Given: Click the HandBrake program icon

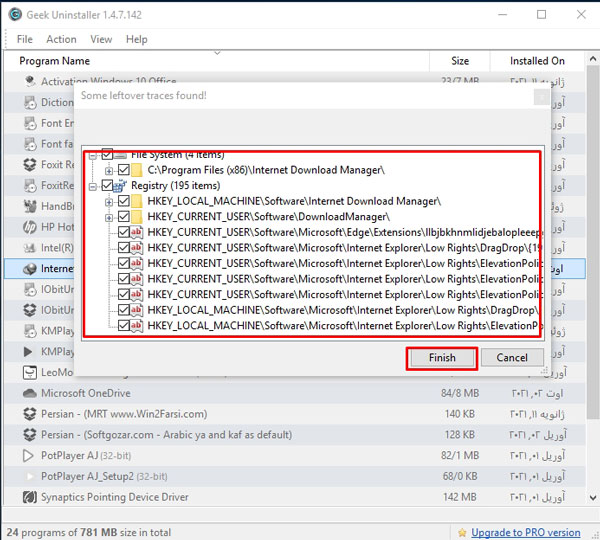Looking at the screenshot, I should pos(29,206).
